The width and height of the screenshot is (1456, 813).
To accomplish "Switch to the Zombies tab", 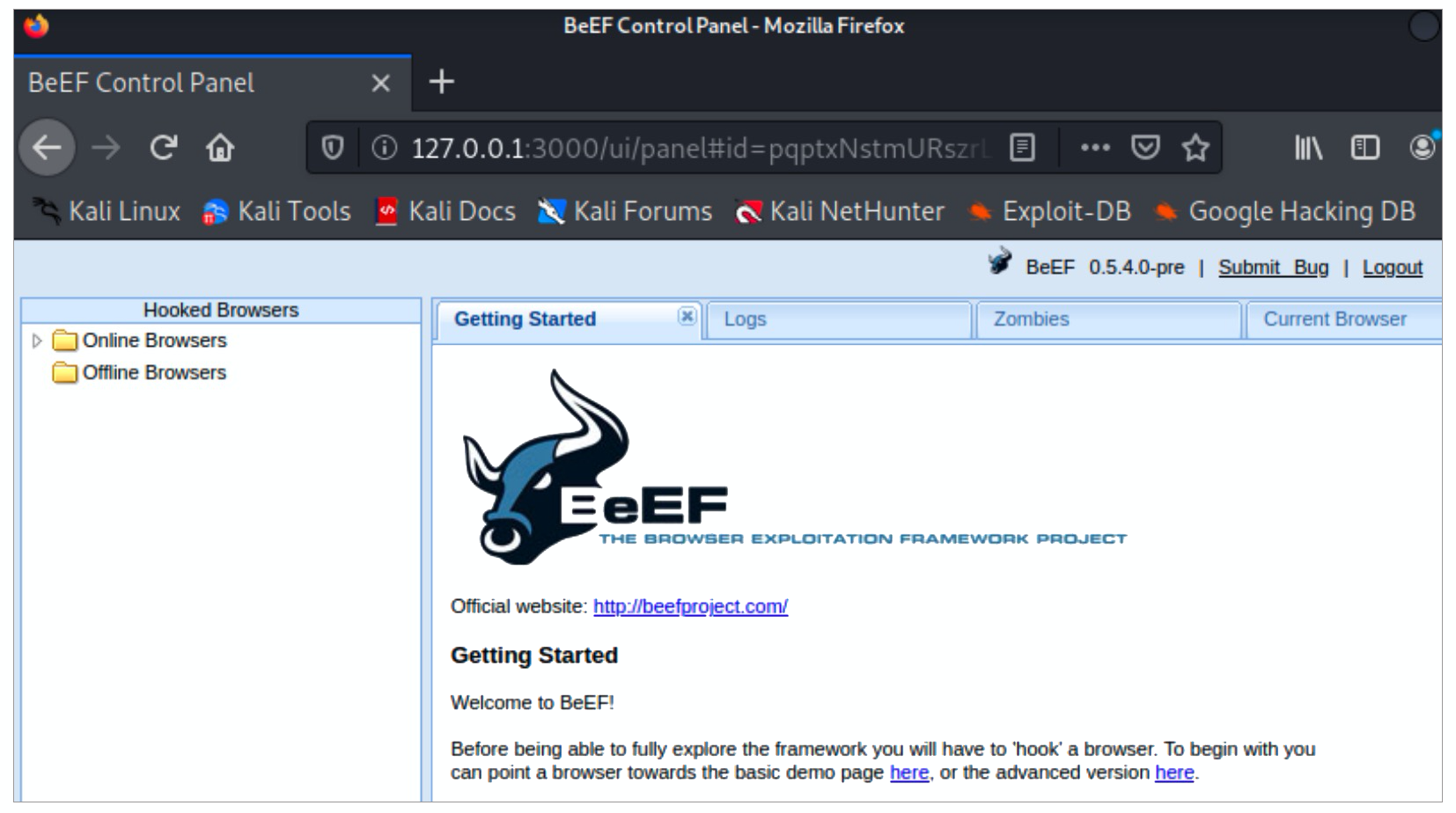I will 1031,319.
